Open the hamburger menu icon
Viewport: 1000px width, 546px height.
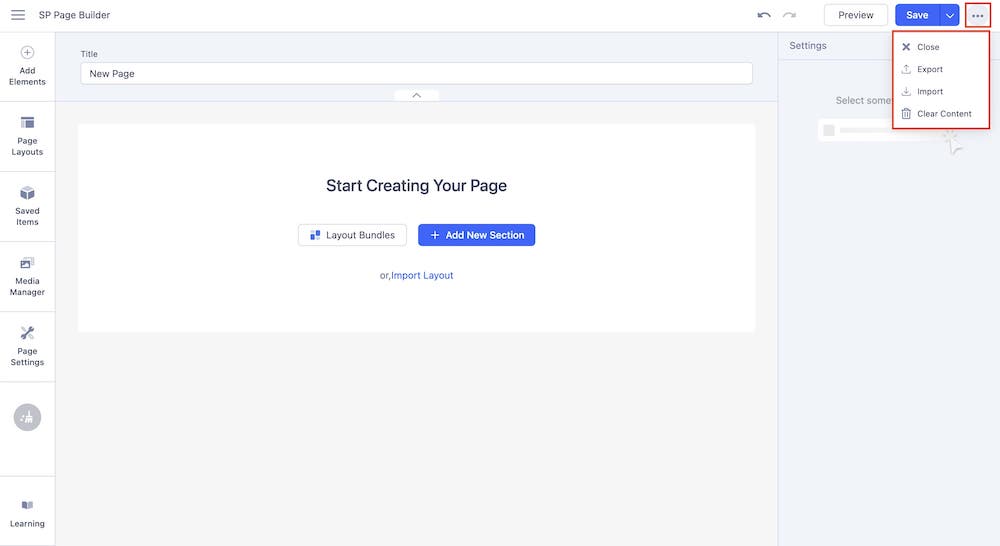point(18,15)
